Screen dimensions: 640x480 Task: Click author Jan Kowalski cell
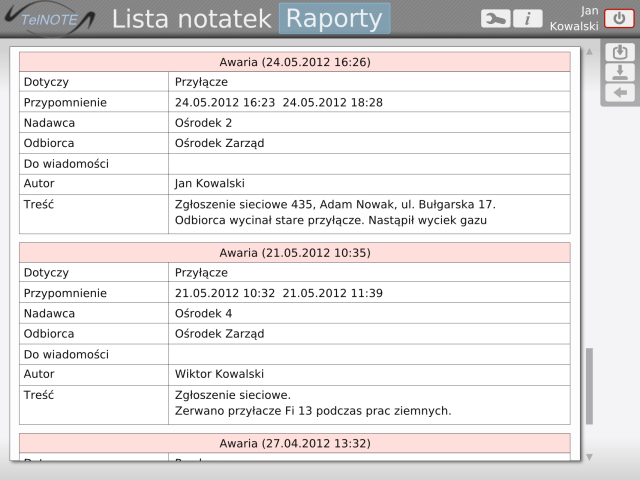coord(369,184)
